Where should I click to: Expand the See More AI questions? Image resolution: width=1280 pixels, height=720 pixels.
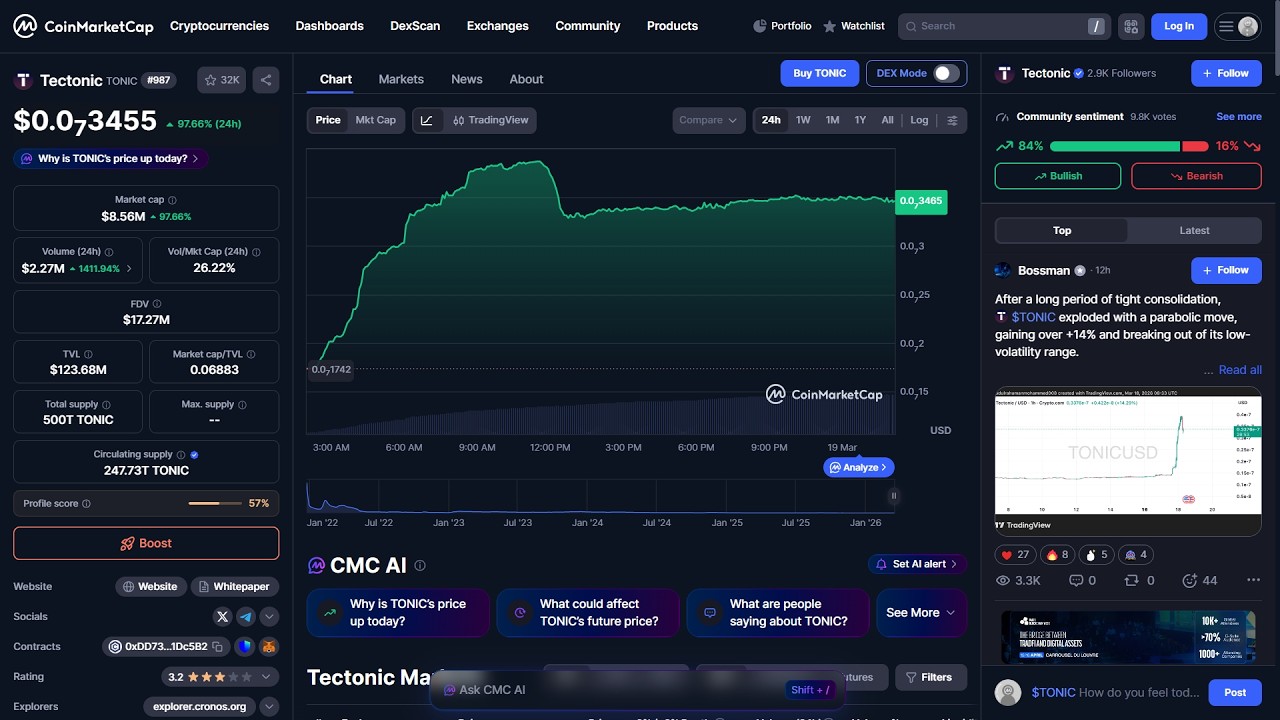[921, 613]
